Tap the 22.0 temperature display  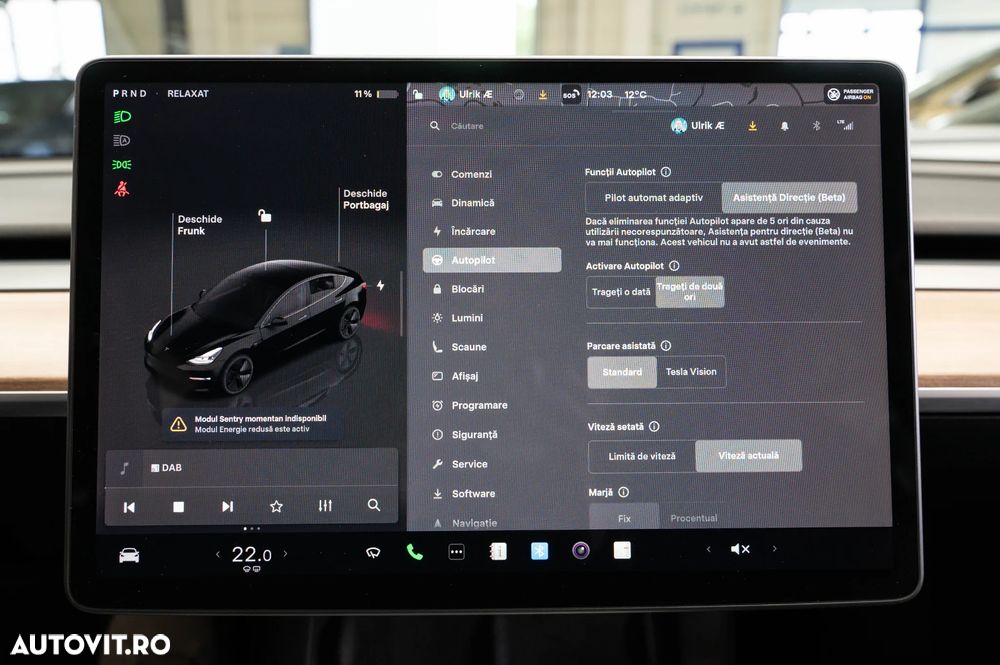tap(251, 555)
